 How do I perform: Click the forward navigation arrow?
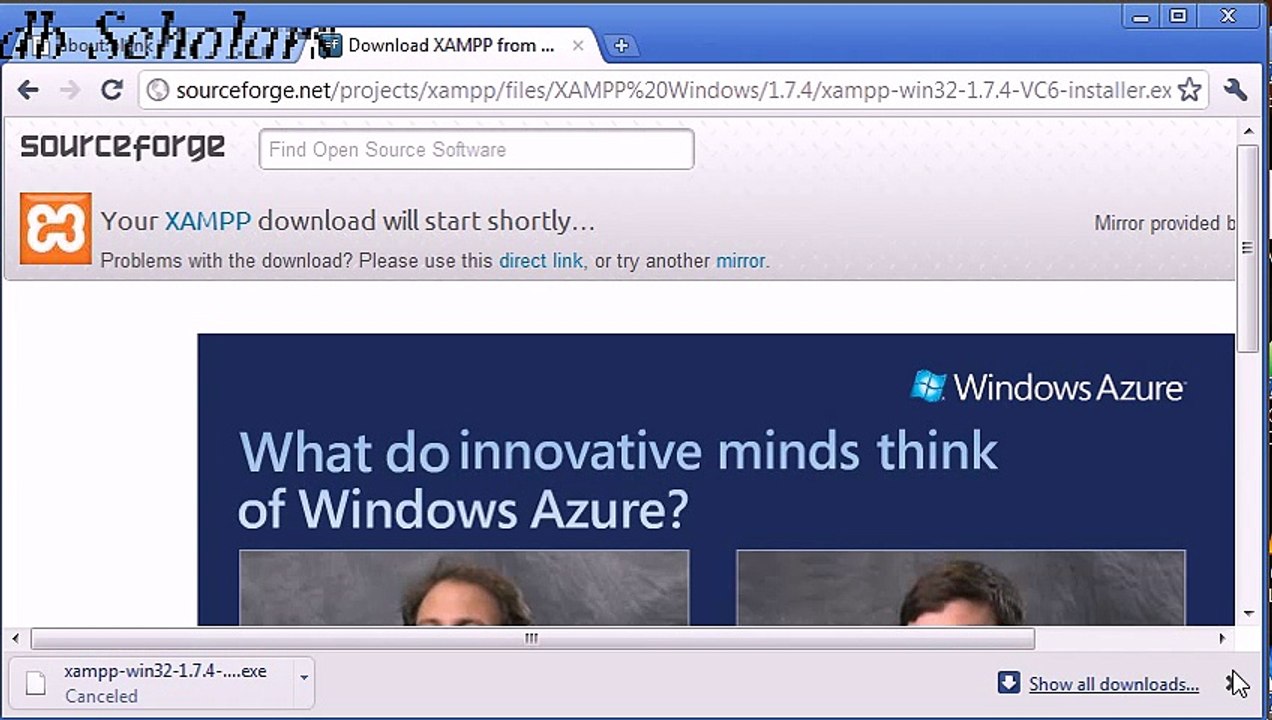69,90
